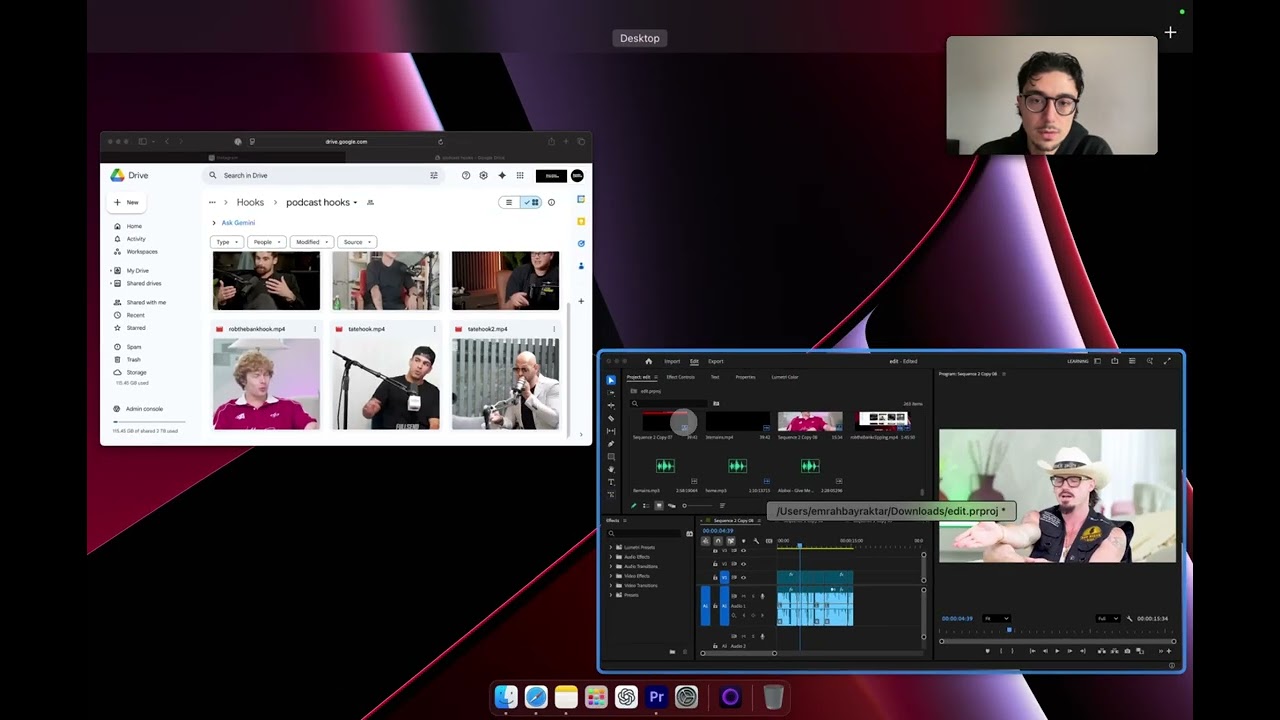Viewport: 1280px width, 720px height.
Task: Open Drive search filter options icon
Action: point(434,175)
